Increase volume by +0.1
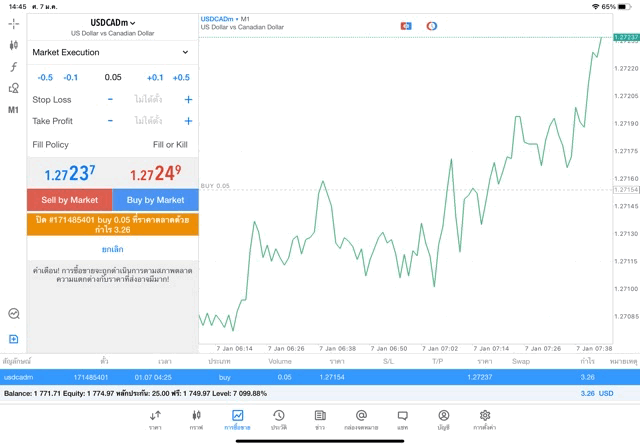This screenshot has width=640, height=447. point(155,77)
